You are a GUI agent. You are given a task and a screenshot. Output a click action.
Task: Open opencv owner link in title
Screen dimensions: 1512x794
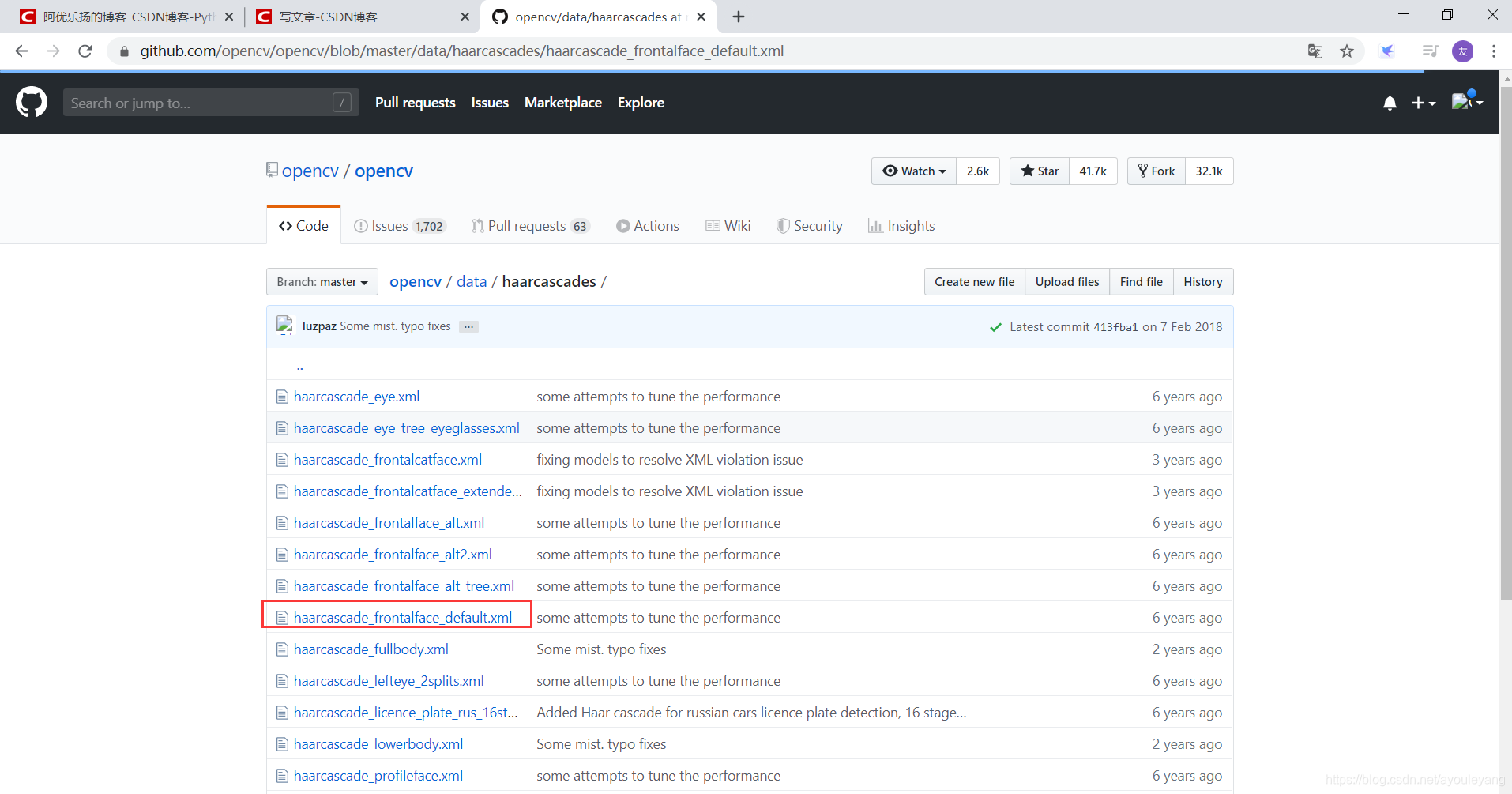tap(310, 171)
